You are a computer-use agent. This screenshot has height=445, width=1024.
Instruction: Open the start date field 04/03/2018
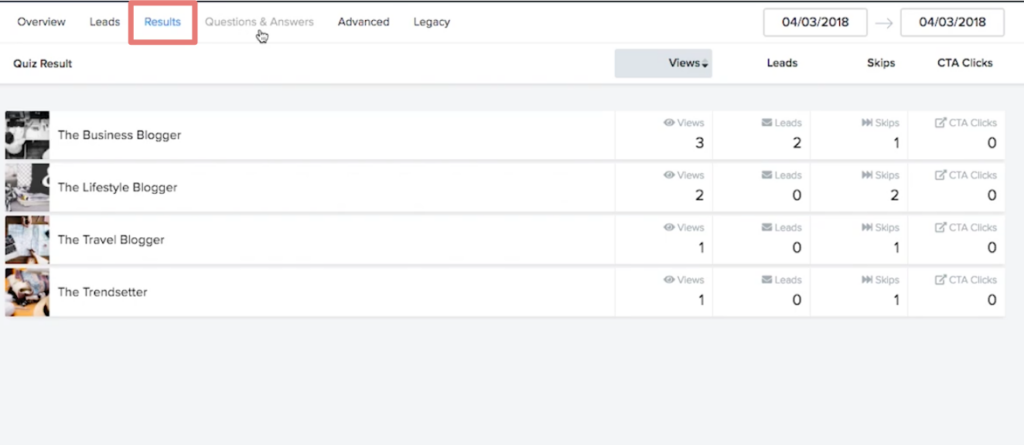tap(815, 22)
